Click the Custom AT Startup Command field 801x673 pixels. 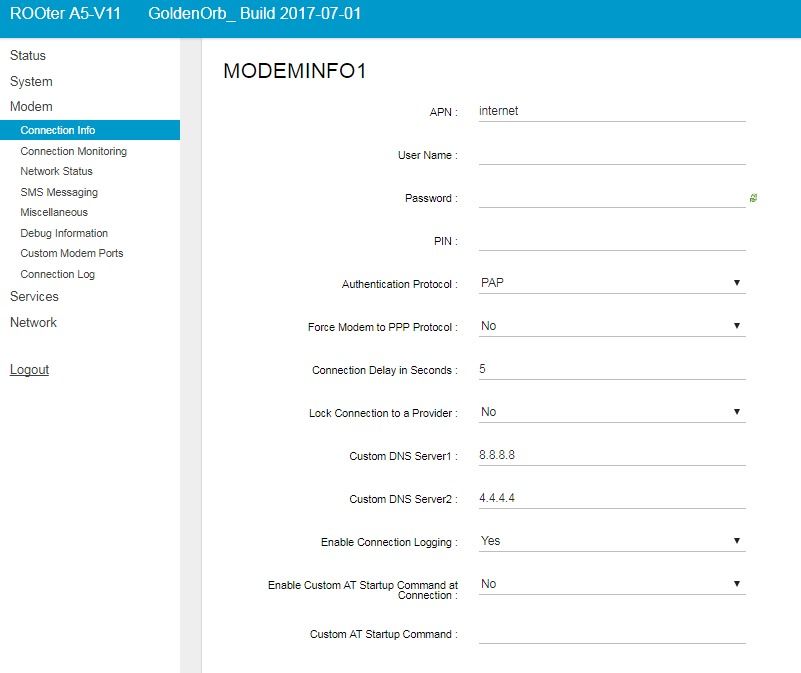[x=612, y=633]
